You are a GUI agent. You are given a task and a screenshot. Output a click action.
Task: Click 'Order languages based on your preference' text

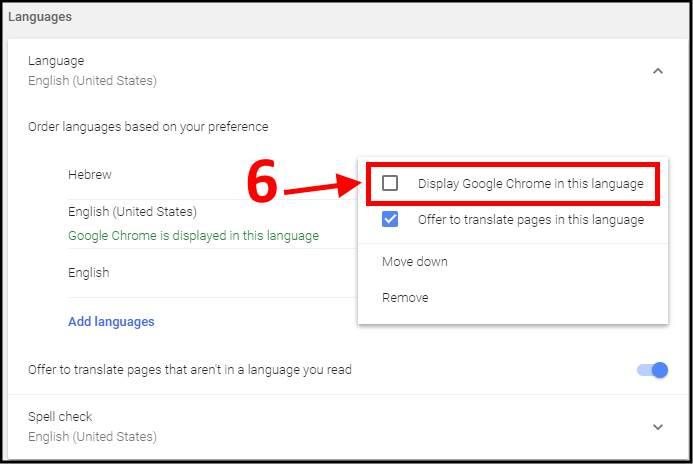[x=148, y=127]
